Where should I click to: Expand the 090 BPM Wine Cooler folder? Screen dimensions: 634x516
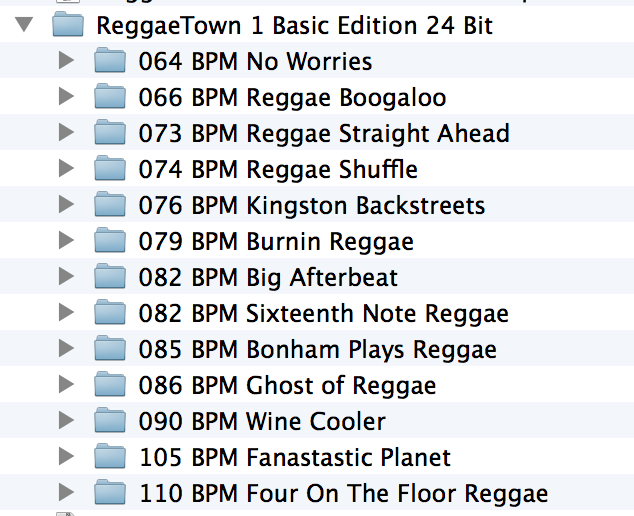click(x=66, y=421)
